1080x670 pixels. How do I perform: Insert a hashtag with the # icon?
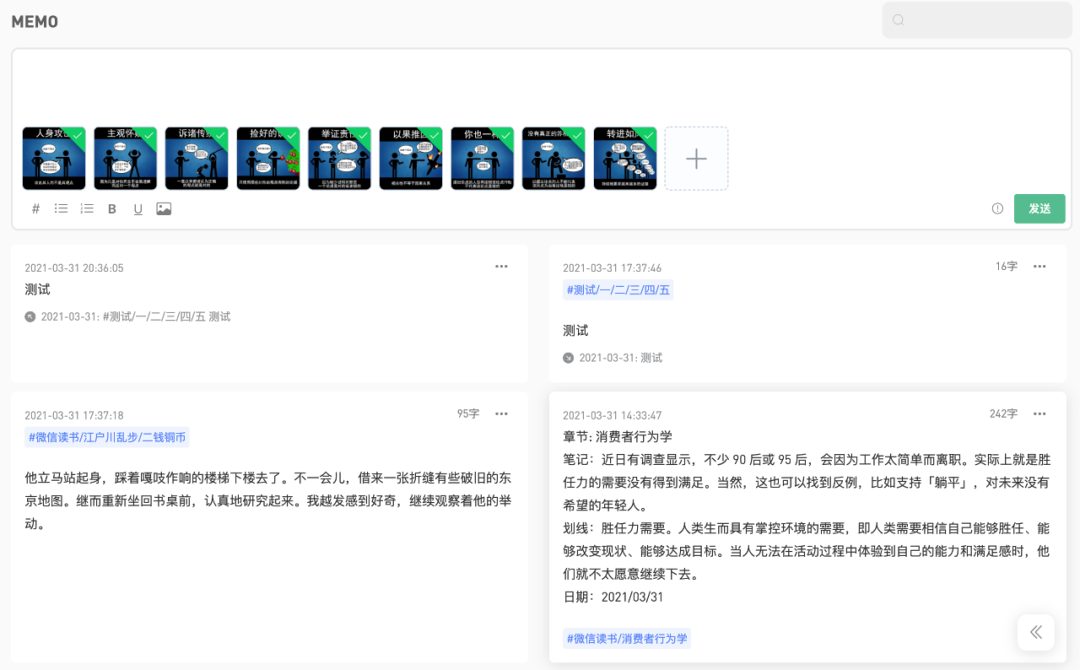pyautogui.click(x=36, y=209)
